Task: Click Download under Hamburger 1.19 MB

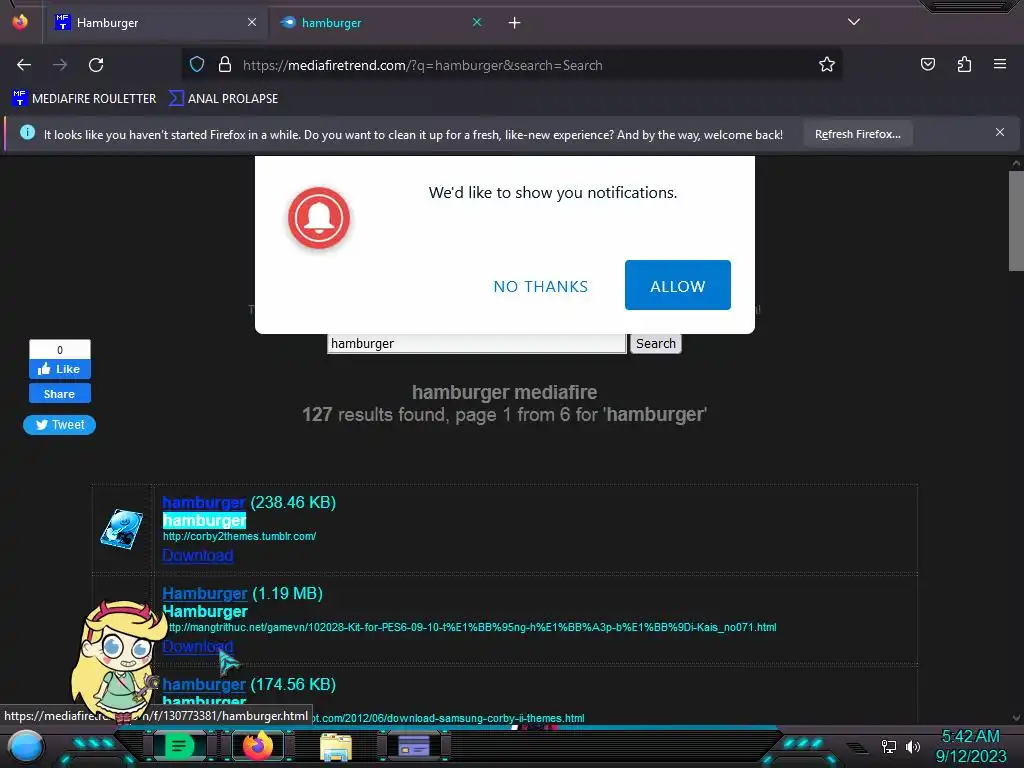Action: [197, 646]
